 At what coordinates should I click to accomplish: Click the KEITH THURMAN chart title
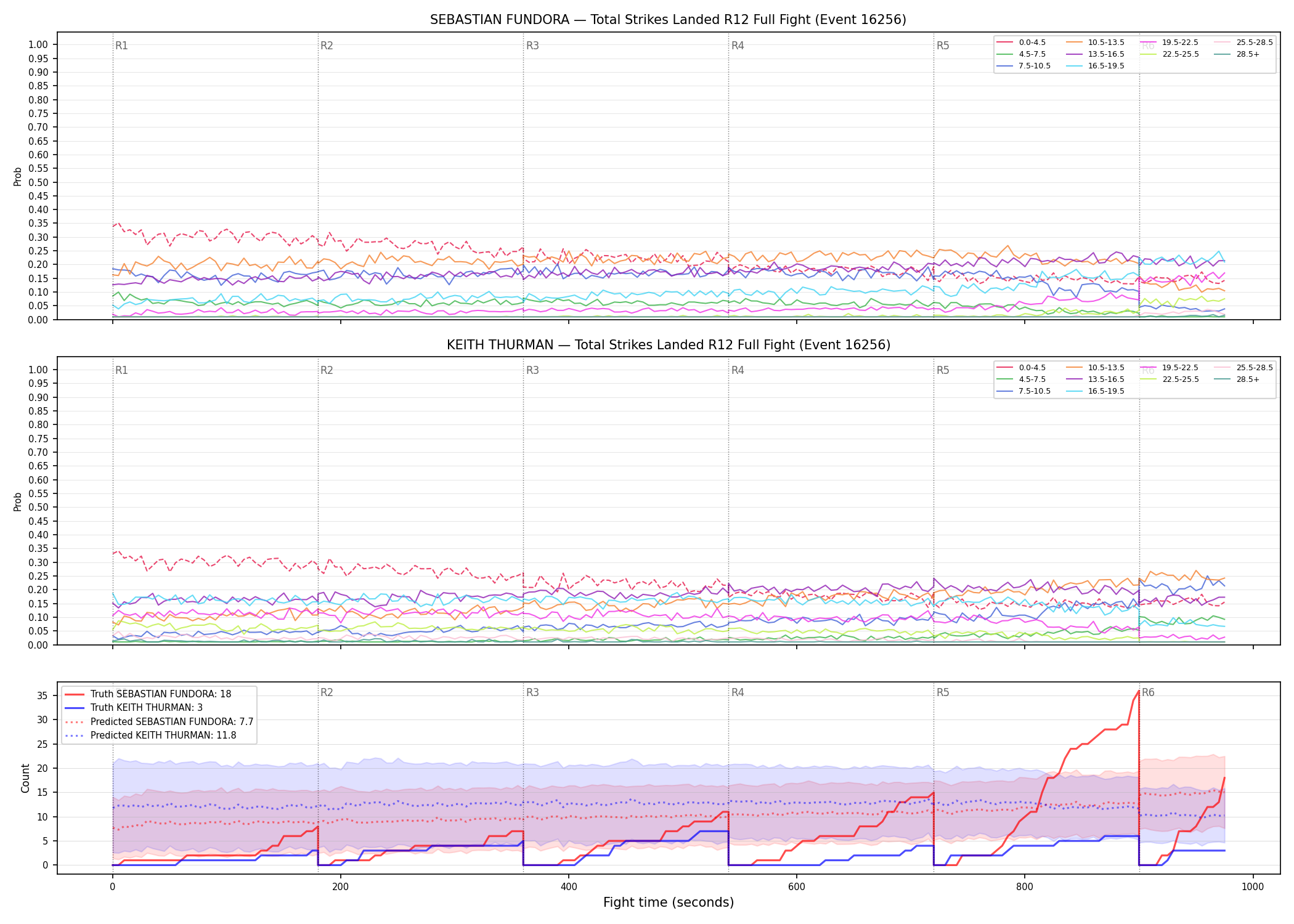(x=669, y=345)
